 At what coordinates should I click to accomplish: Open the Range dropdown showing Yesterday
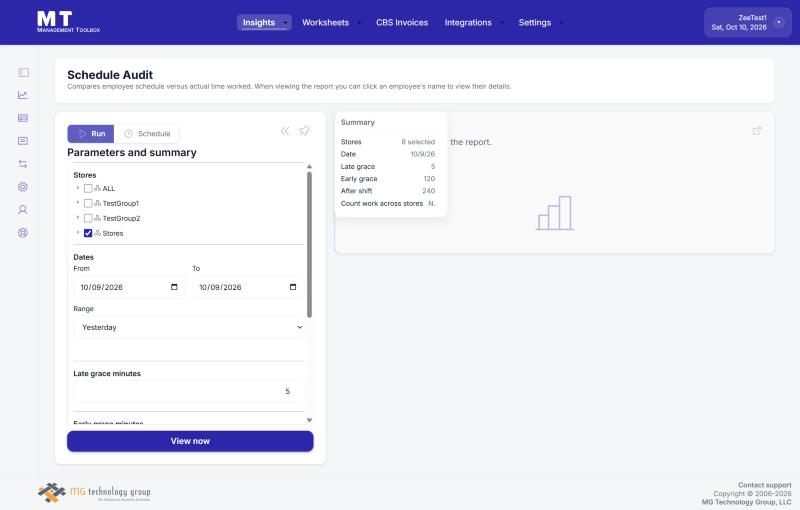click(189, 327)
